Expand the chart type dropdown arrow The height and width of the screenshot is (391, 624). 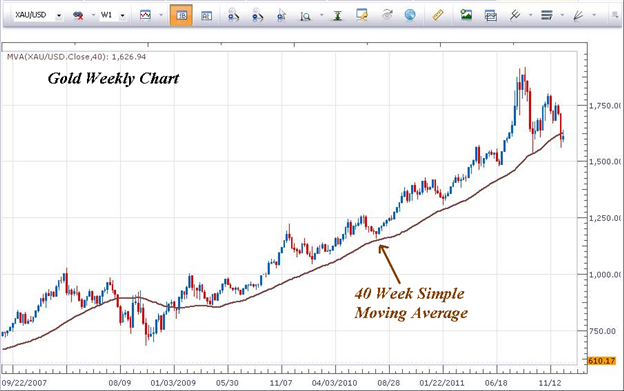tap(161, 16)
